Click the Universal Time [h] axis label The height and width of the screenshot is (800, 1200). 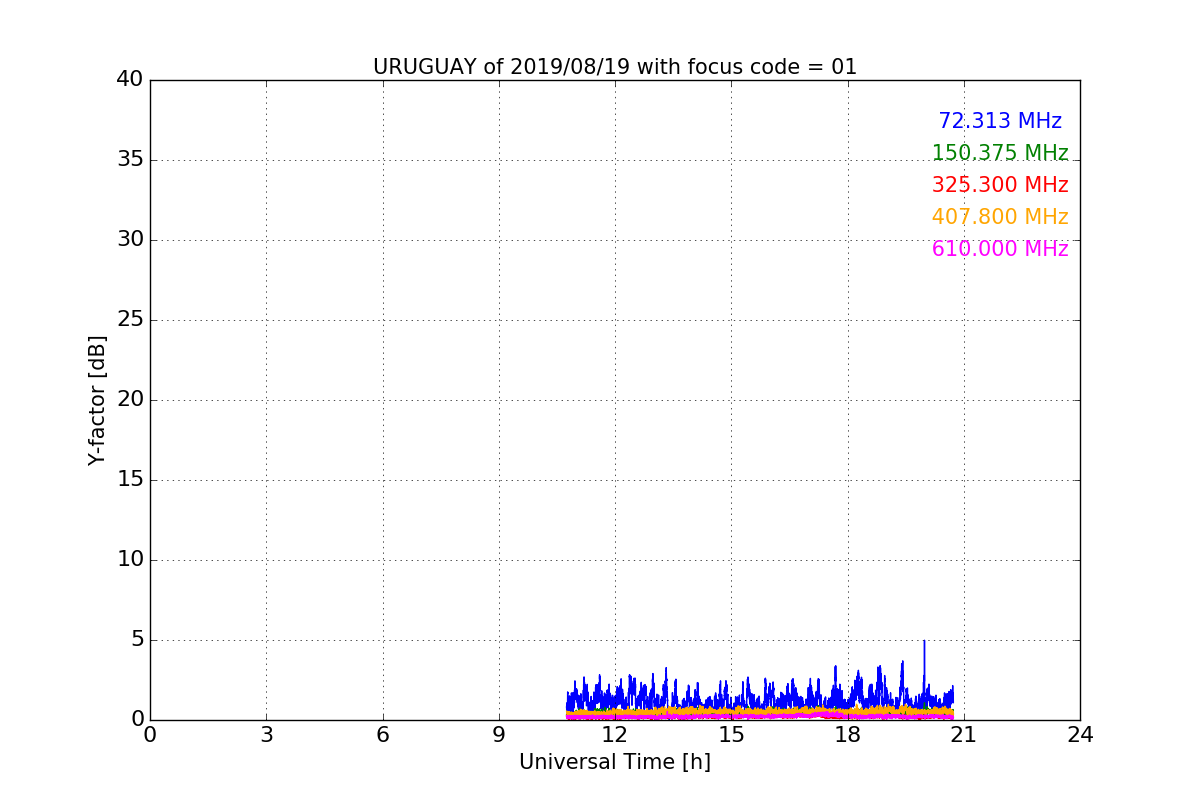615,762
